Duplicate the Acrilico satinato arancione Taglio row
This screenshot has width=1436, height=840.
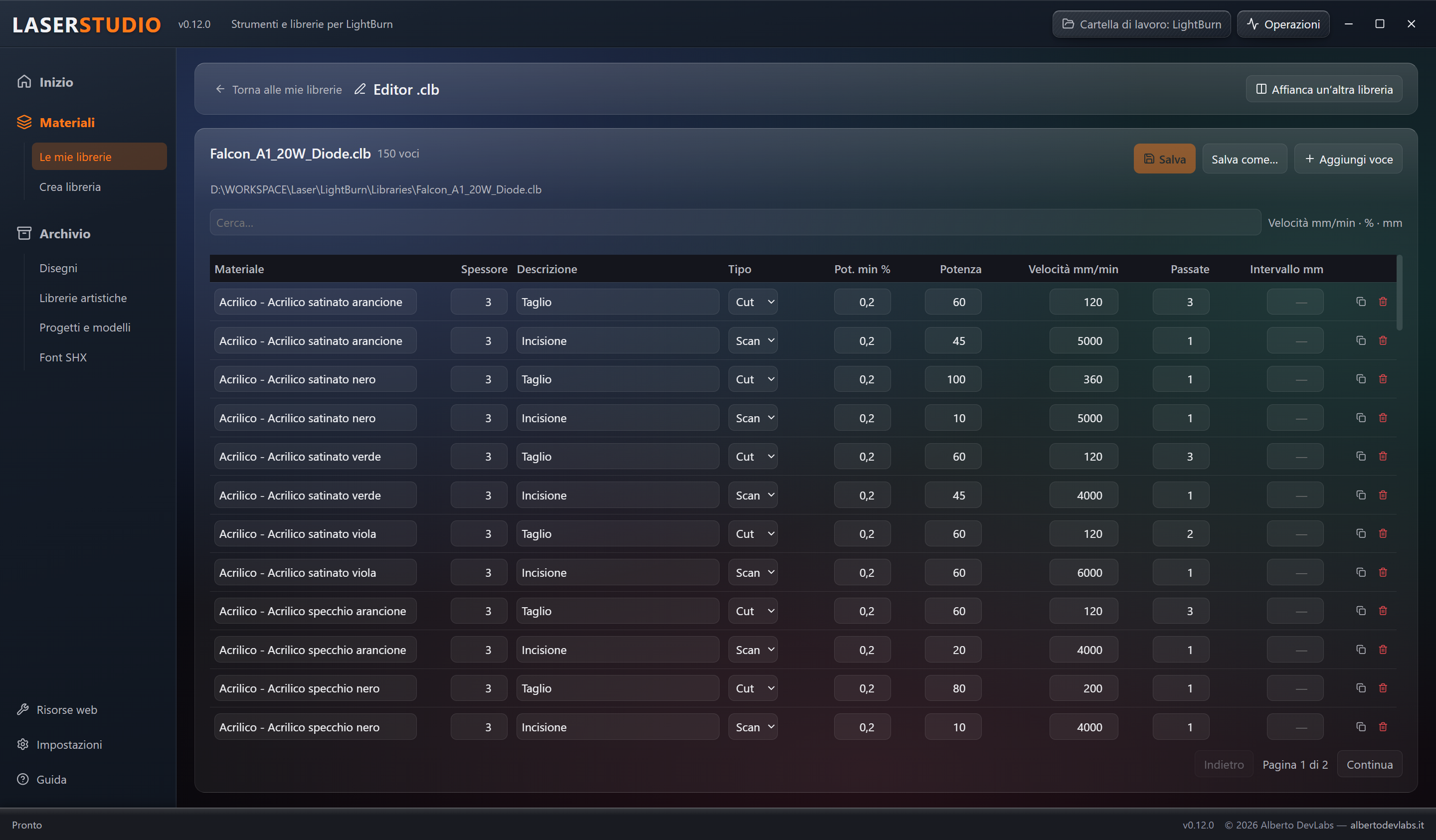(x=1361, y=302)
